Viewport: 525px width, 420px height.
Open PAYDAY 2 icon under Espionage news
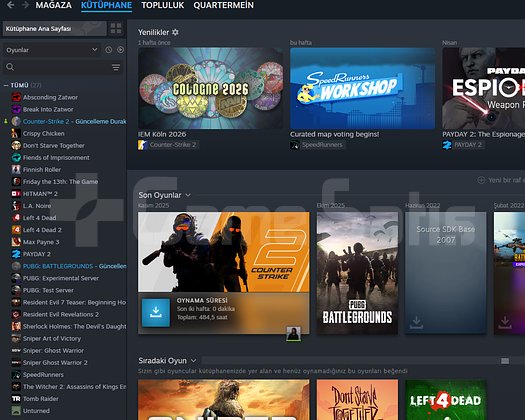click(447, 145)
